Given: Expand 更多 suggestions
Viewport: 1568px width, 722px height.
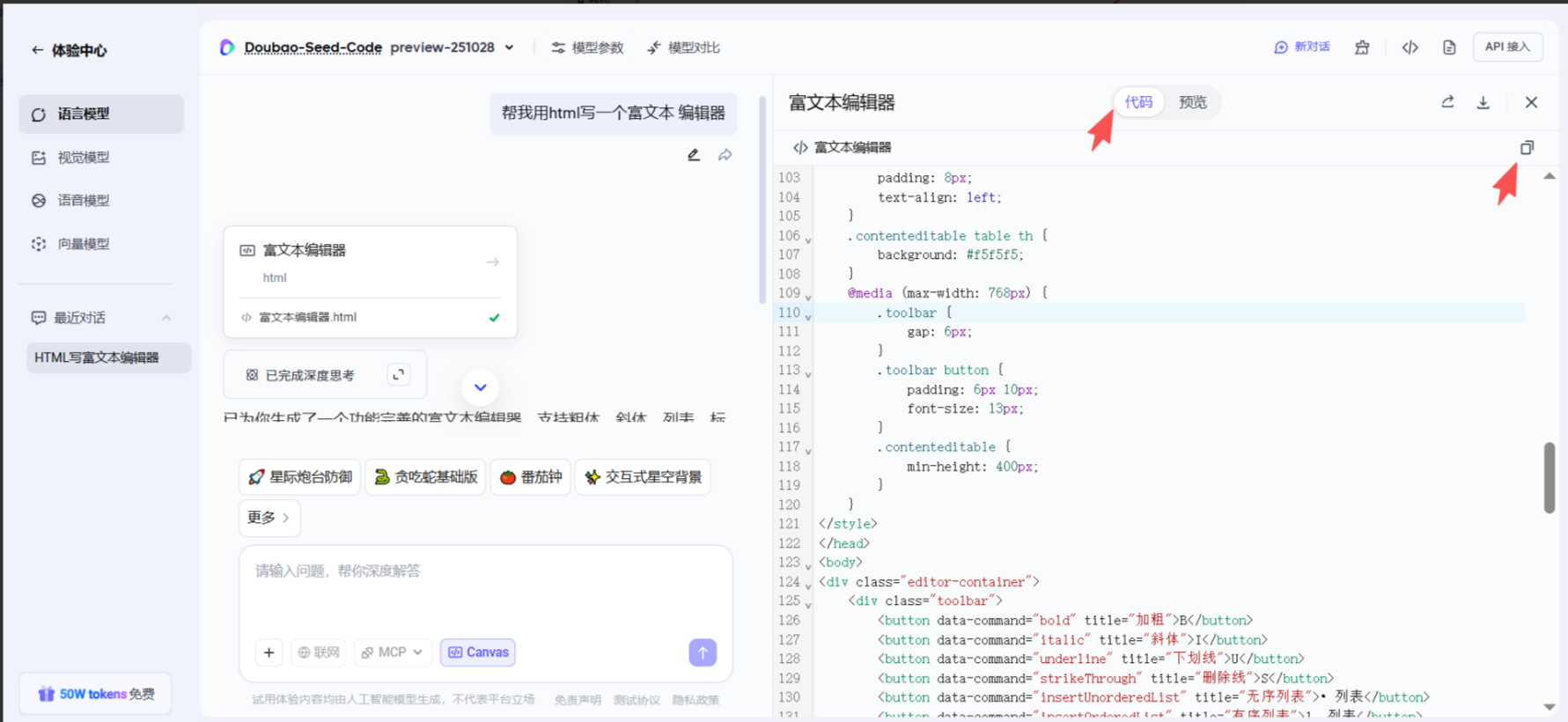Looking at the screenshot, I should [269, 518].
